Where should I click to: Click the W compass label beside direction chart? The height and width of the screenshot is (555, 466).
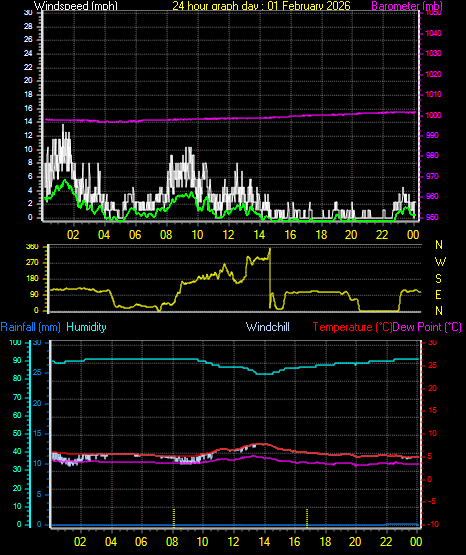pos(440,262)
